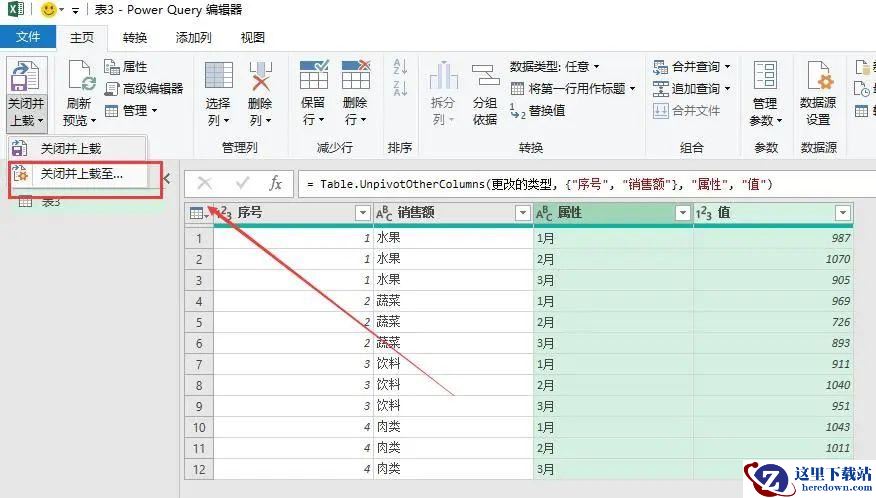The width and height of the screenshot is (876, 498).
Task: Click the 蔬菜 cell in row 4
Action: coord(453,301)
